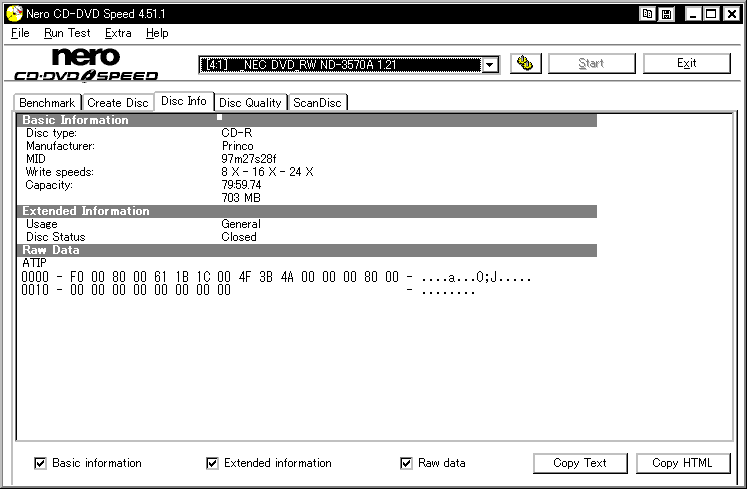Click the Nero CD-DVD Speed logo
The height and width of the screenshot is (489, 747).
point(86,65)
